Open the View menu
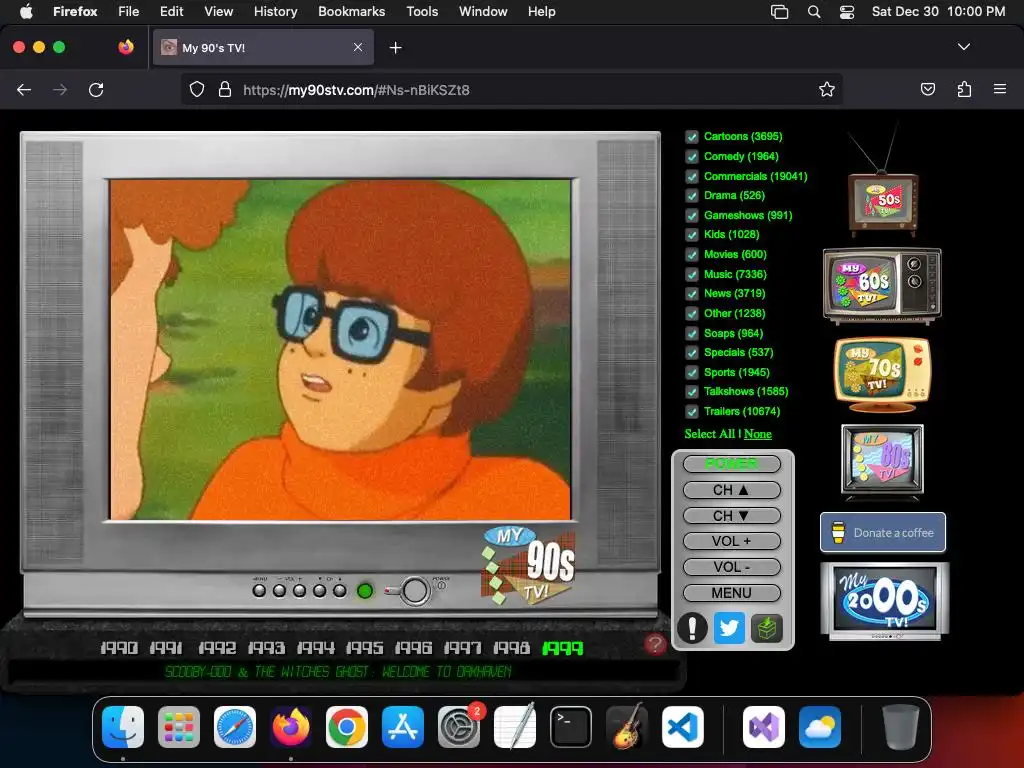Viewport: 1024px width, 768px height. (218, 12)
